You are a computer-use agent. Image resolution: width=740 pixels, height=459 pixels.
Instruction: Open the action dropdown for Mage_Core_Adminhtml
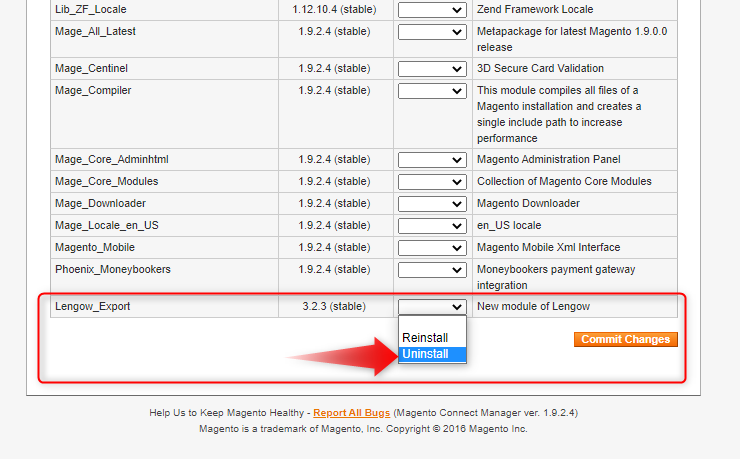click(x=432, y=160)
